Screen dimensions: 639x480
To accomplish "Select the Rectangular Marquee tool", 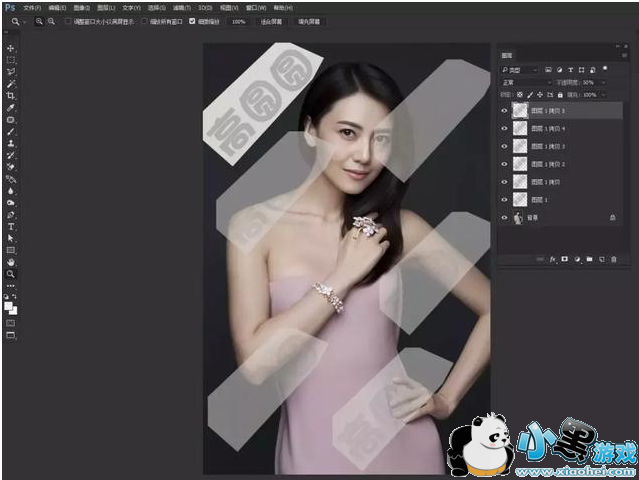I will [11, 60].
